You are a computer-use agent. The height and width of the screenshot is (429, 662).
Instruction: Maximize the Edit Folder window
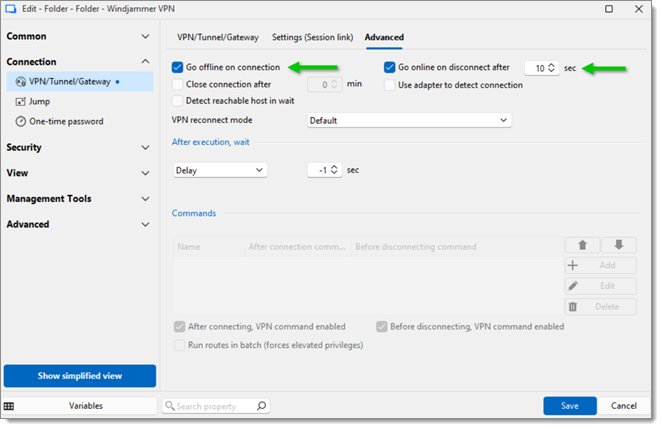(610, 9)
